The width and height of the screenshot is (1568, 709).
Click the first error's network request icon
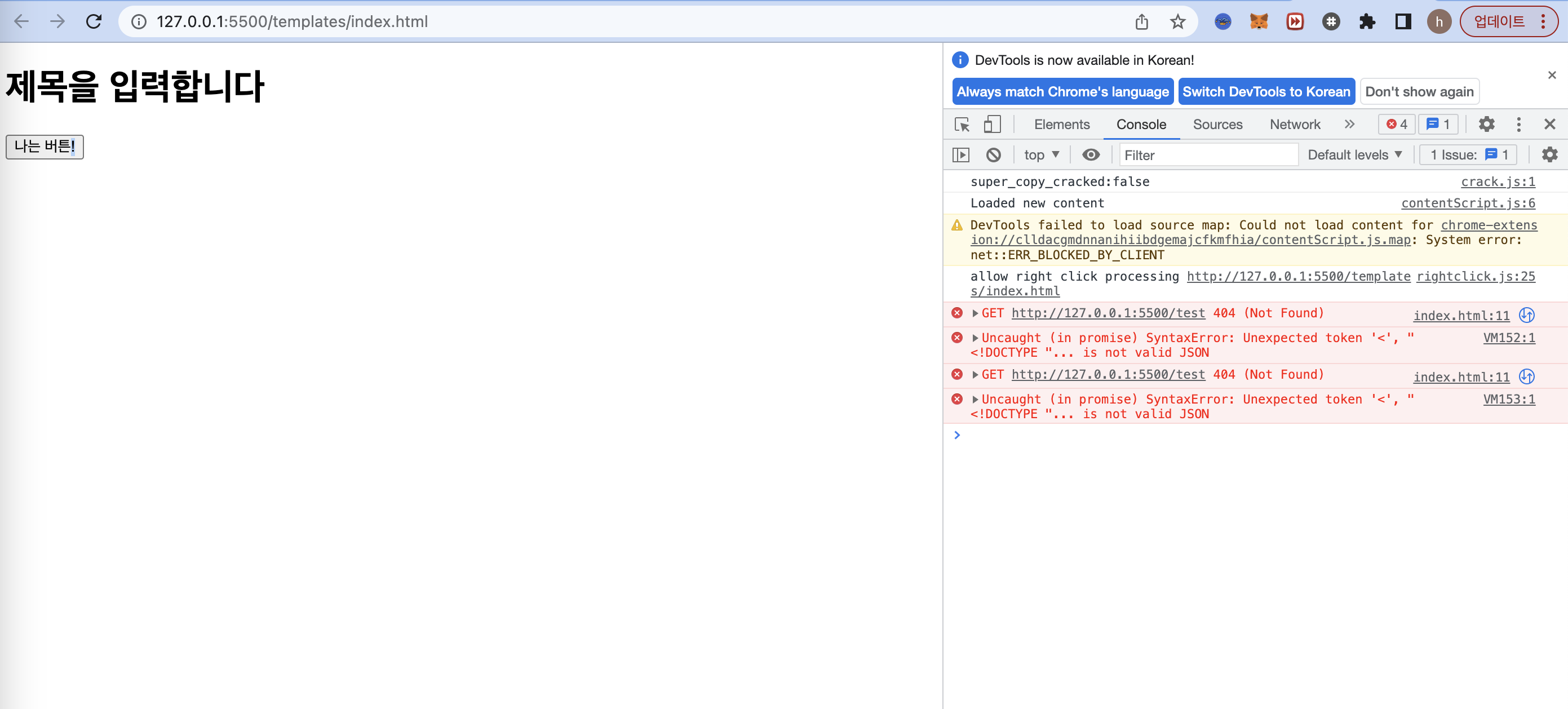pyautogui.click(x=1527, y=315)
